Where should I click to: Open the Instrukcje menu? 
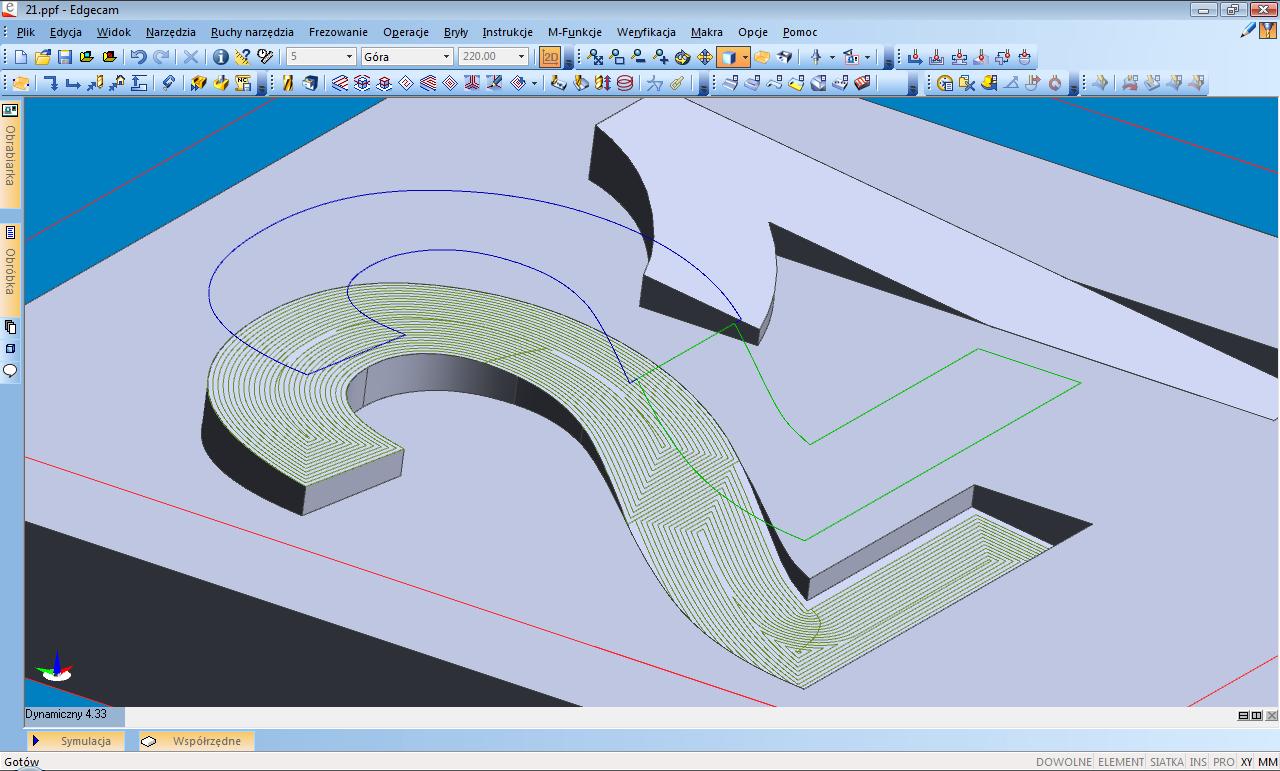(x=508, y=32)
